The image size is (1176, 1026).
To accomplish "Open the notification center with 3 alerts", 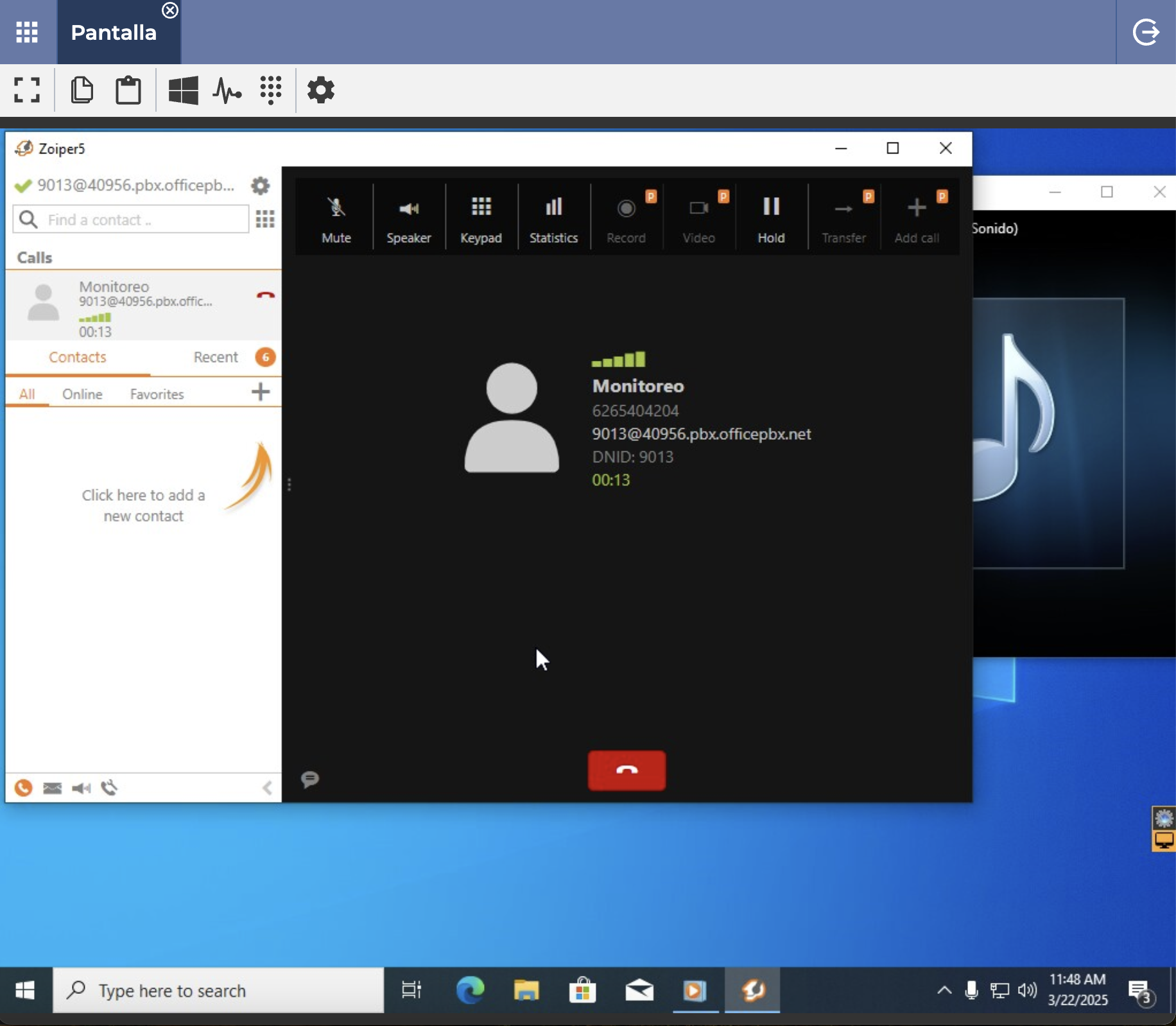I will point(1143,992).
